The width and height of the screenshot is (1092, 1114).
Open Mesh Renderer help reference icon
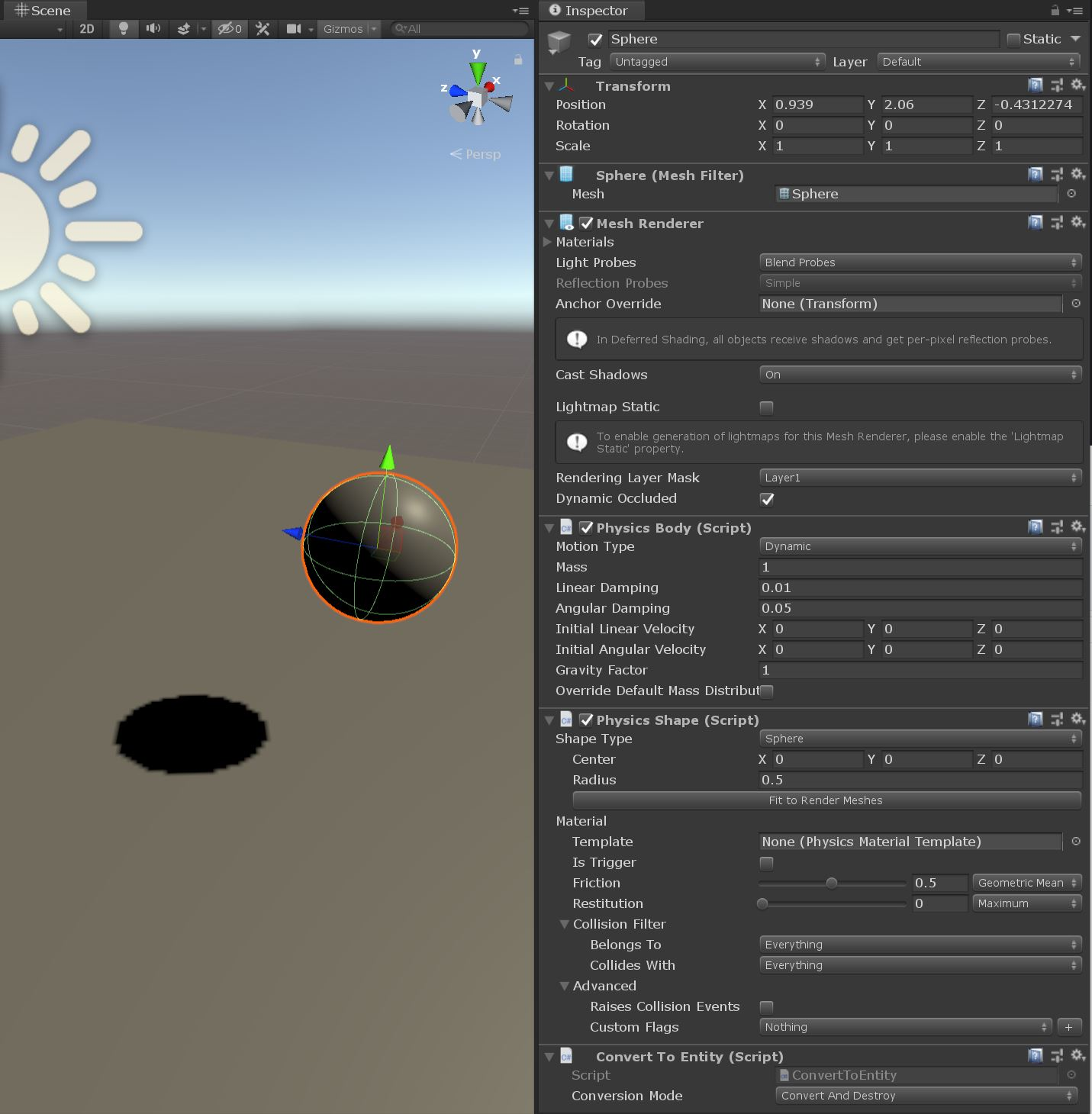[x=1035, y=223]
